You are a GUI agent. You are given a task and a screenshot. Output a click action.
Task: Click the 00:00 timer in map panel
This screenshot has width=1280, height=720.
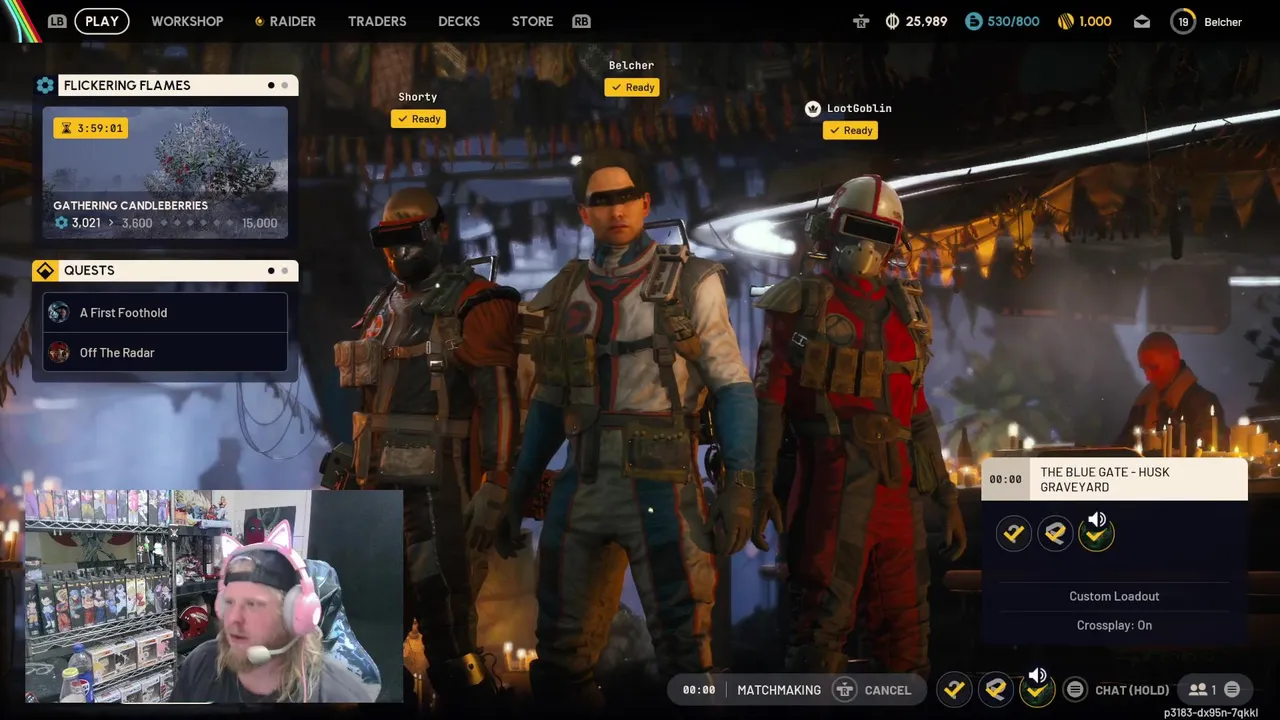click(x=1005, y=479)
